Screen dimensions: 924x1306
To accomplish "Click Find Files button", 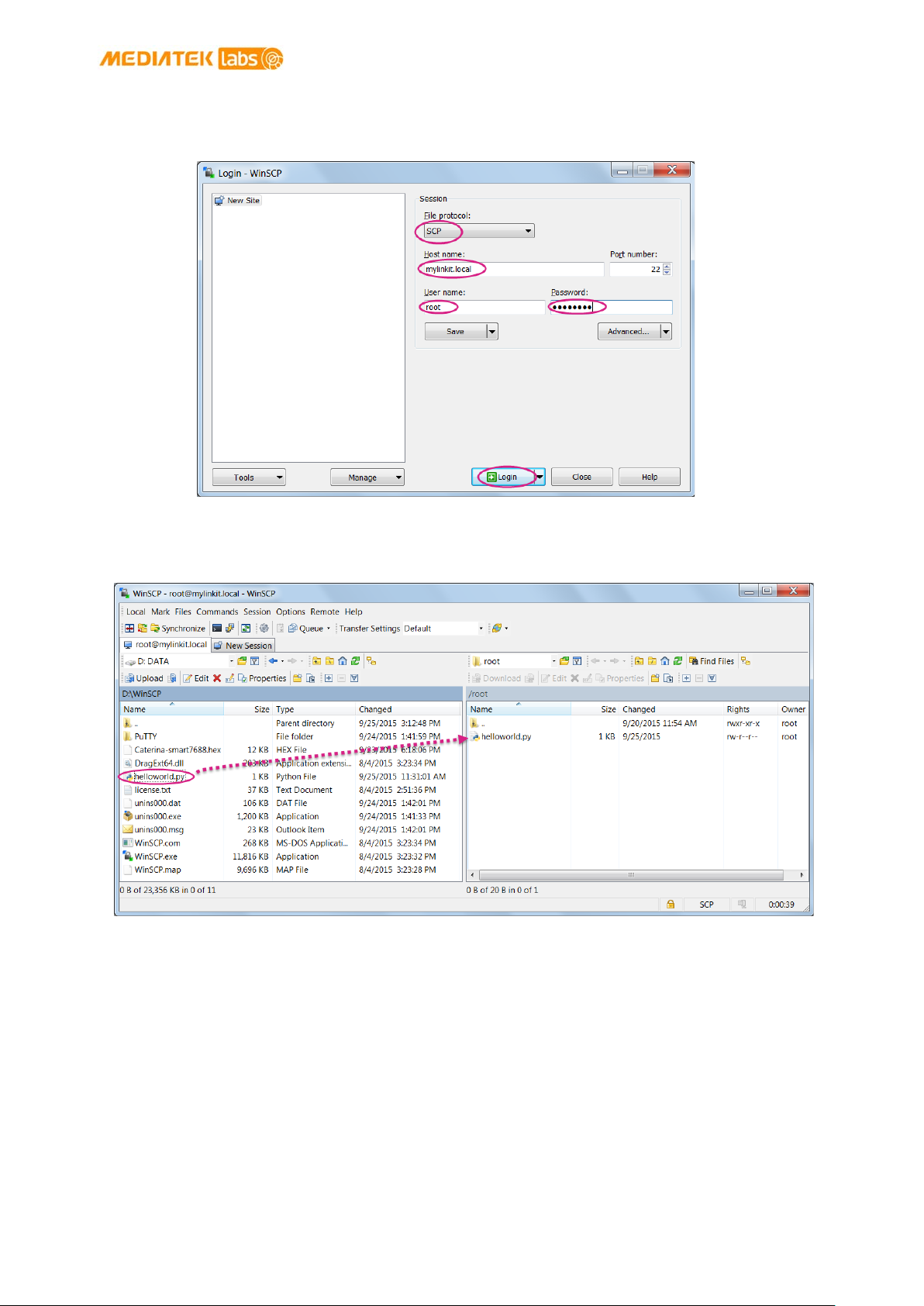I will coord(711,661).
